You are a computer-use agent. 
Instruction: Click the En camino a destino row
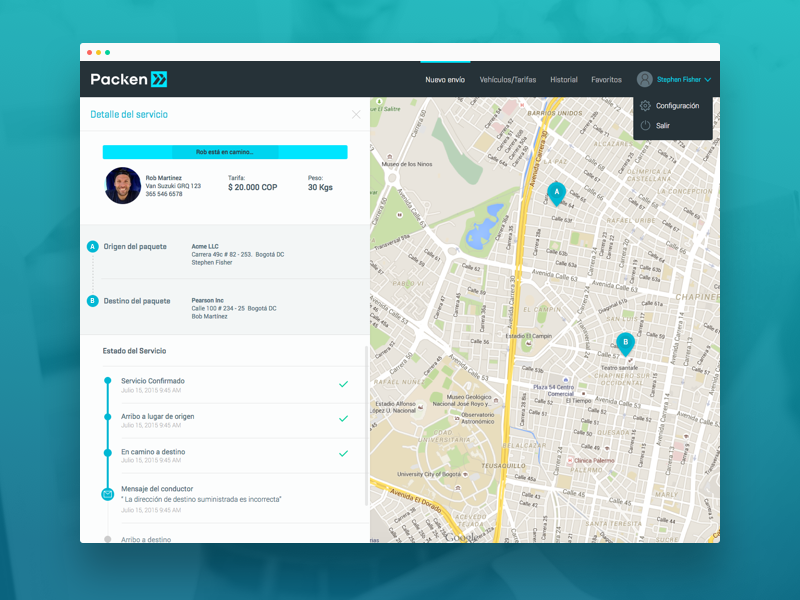click(x=234, y=456)
